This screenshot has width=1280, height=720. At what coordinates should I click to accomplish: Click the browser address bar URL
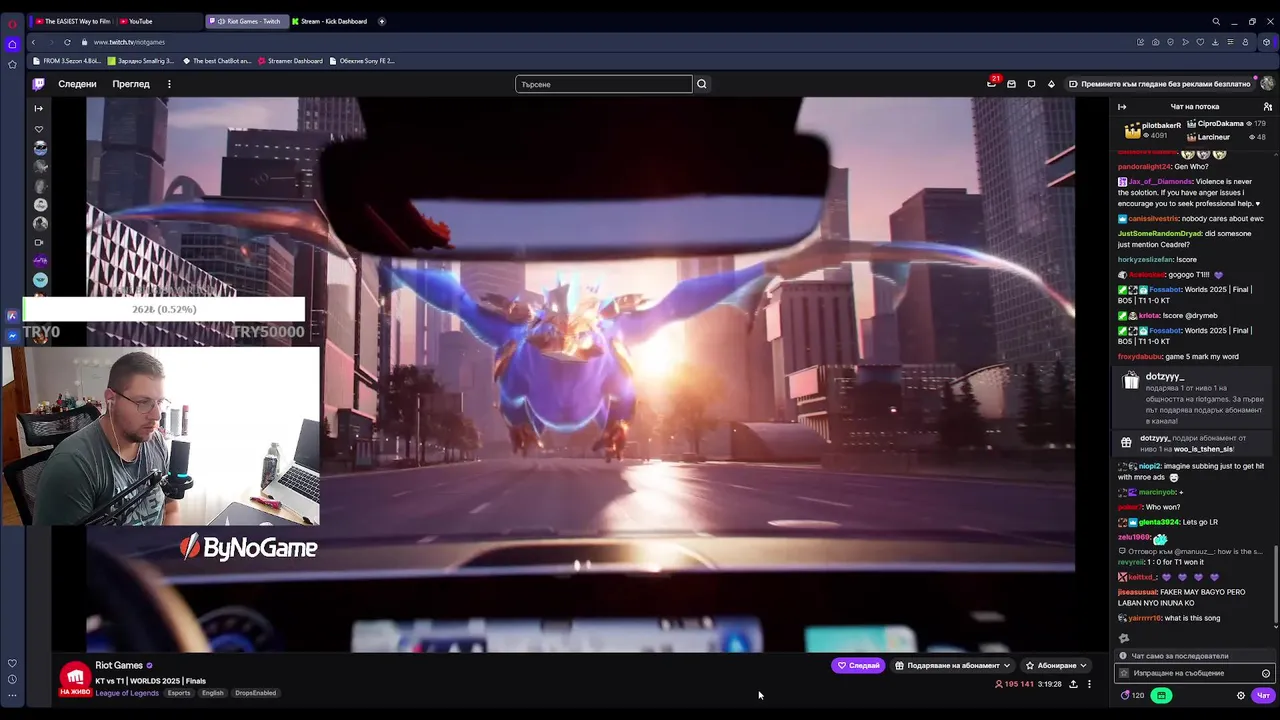129,42
